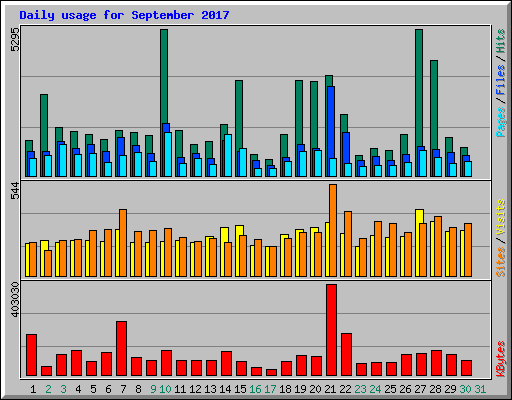The height and width of the screenshot is (400, 512).
Task: Click the tall blue files bar on day 21
Action: (331, 122)
